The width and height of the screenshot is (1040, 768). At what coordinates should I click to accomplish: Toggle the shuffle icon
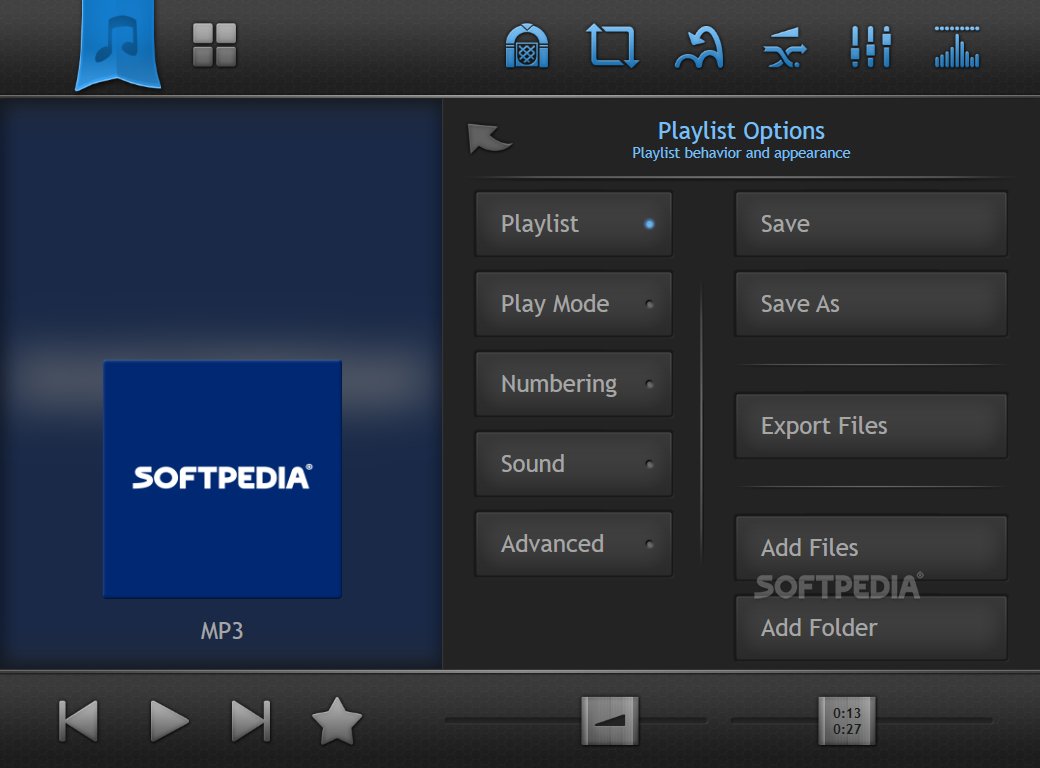click(x=785, y=47)
